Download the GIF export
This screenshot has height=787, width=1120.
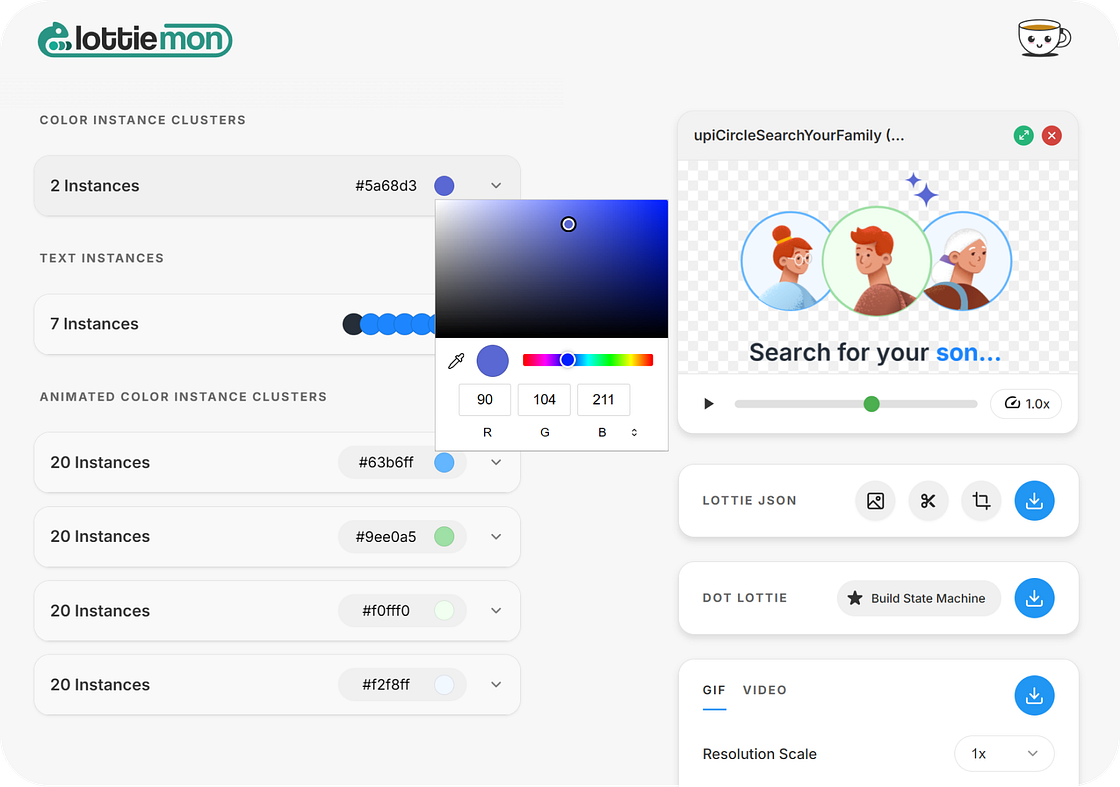coord(1034,696)
